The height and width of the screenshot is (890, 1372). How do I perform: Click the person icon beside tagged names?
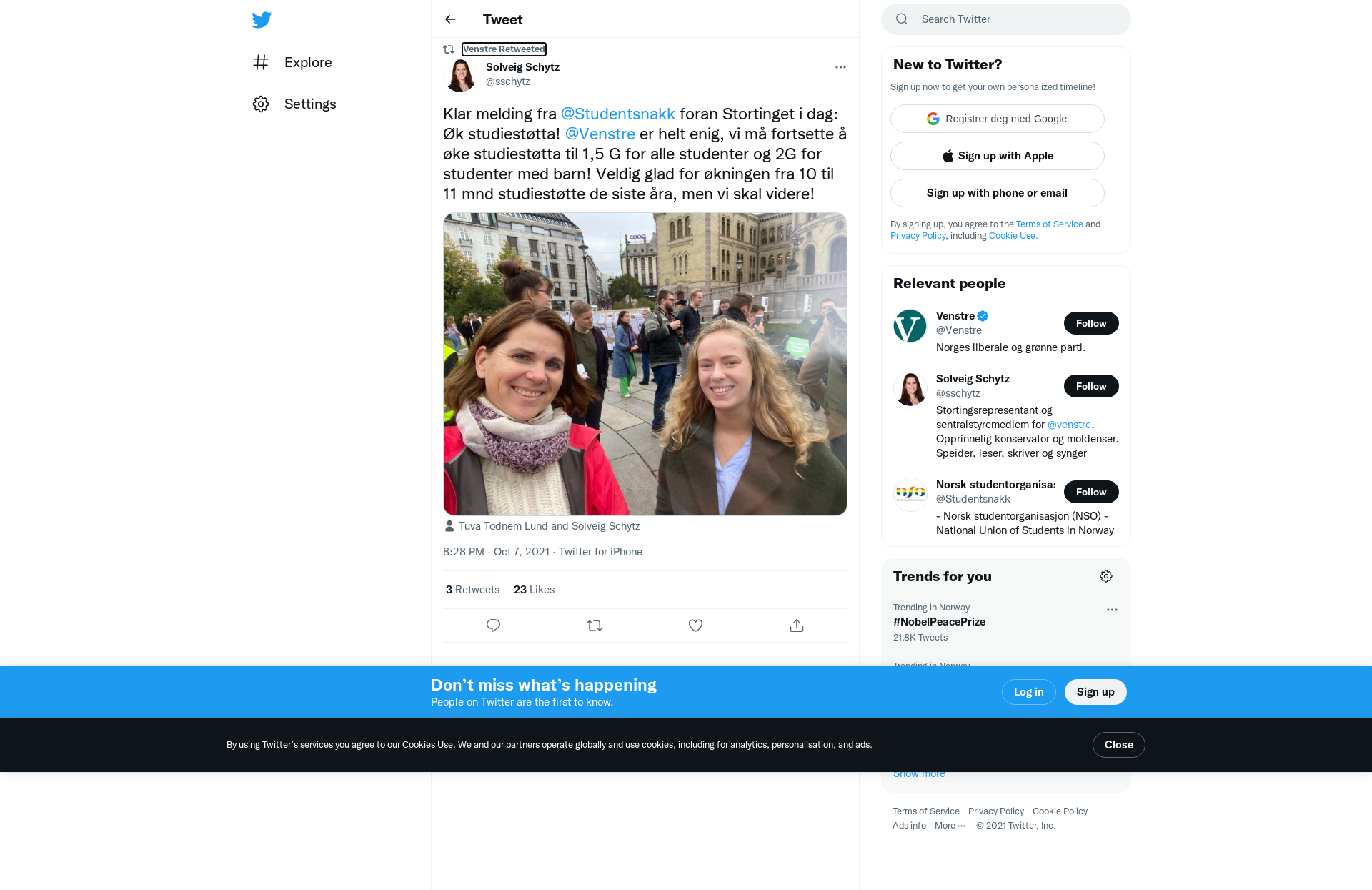point(449,526)
